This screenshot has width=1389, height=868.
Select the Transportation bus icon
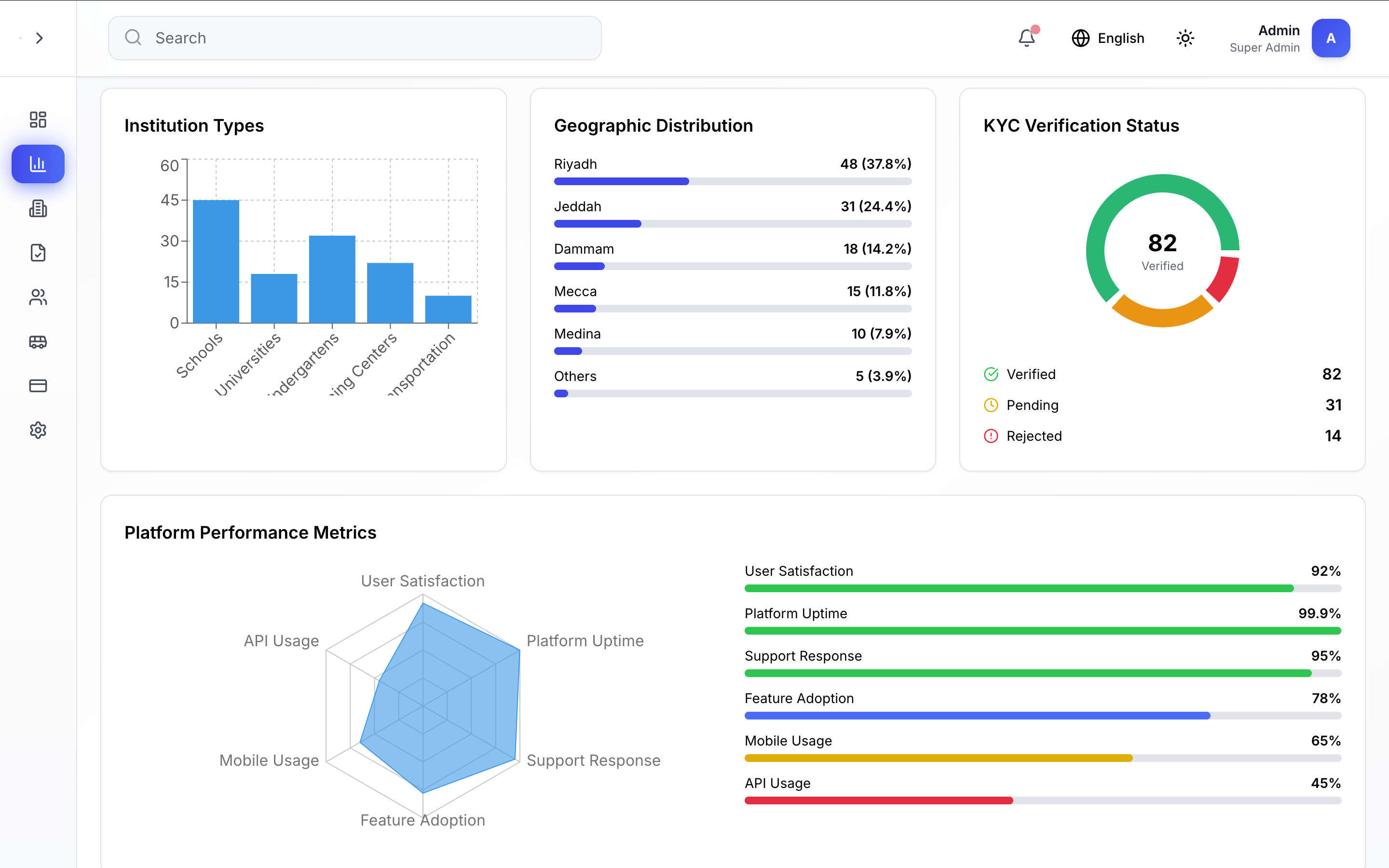[38, 342]
